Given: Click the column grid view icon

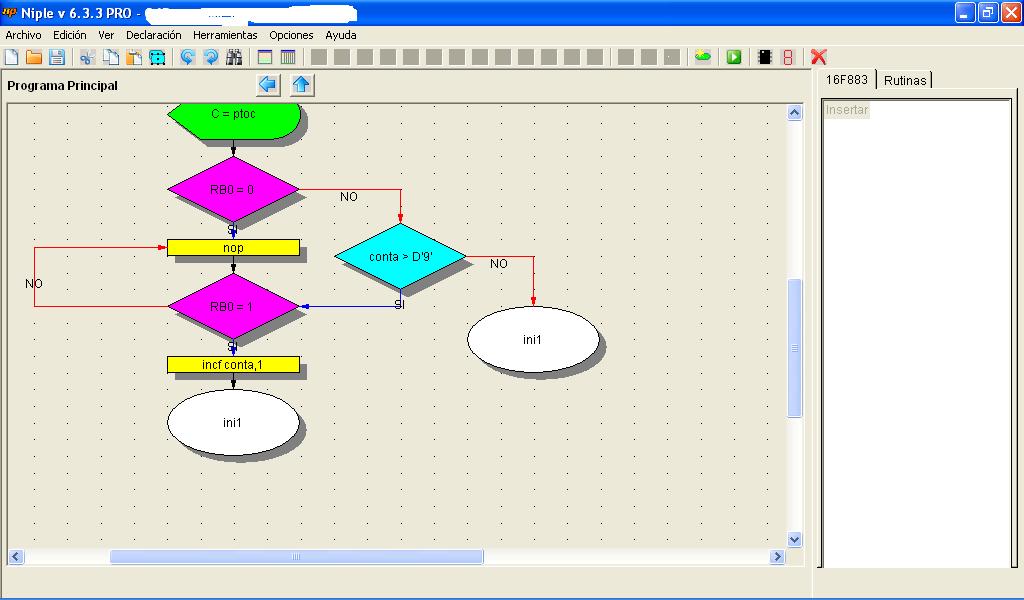Looking at the screenshot, I should (288, 57).
